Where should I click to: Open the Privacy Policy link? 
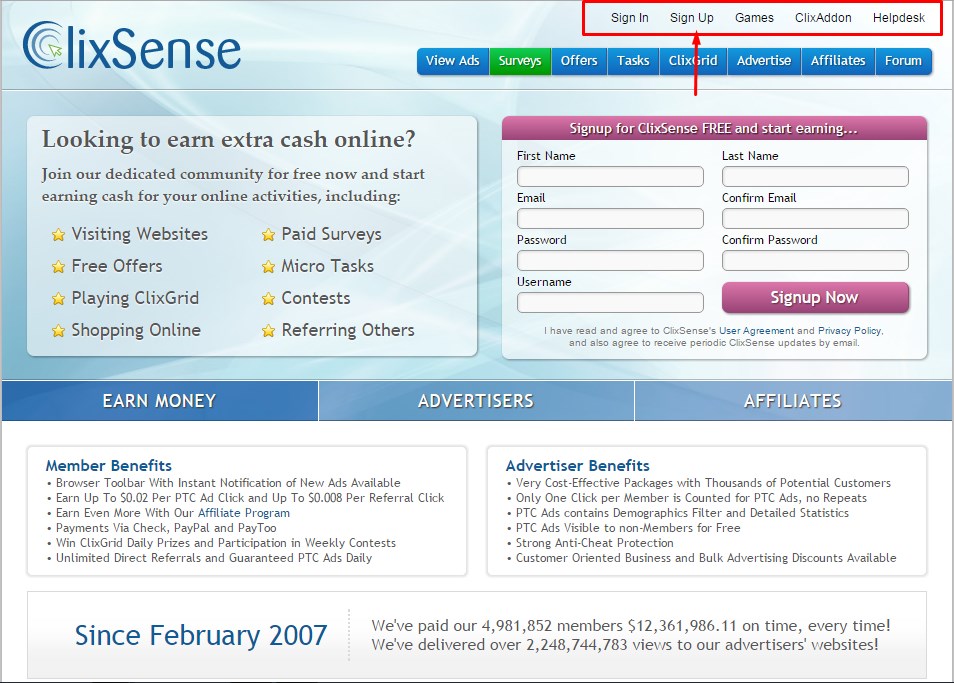(x=849, y=331)
